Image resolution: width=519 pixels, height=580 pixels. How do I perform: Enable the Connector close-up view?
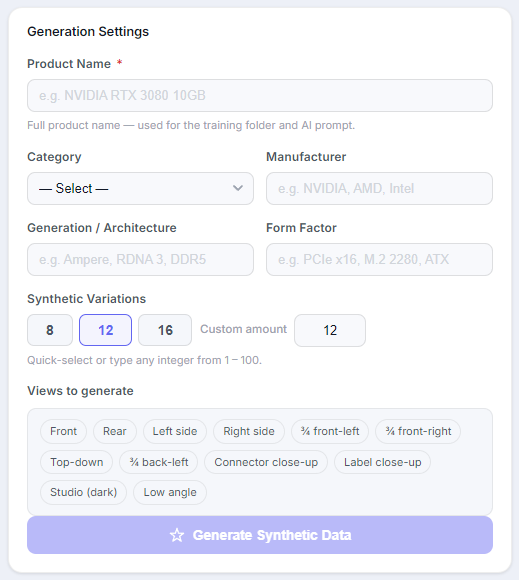[x=266, y=462]
